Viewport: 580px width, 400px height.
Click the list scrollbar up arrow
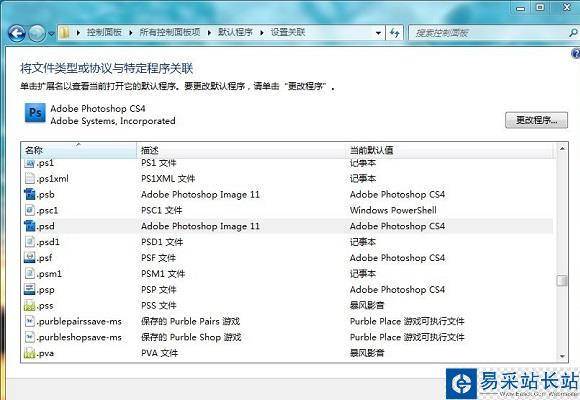click(562, 148)
